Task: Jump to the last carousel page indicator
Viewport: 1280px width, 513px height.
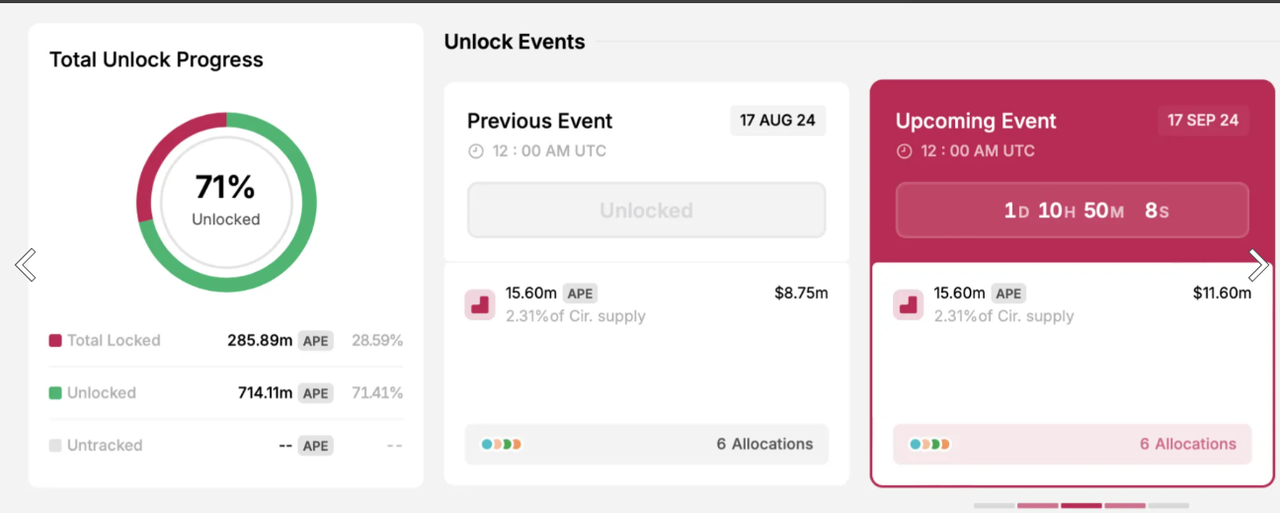Action: click(1169, 506)
